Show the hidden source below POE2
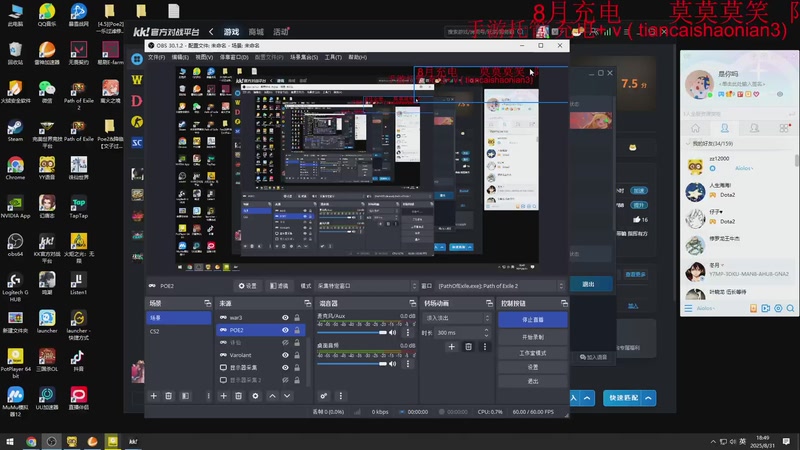800x450 pixels. click(285, 342)
